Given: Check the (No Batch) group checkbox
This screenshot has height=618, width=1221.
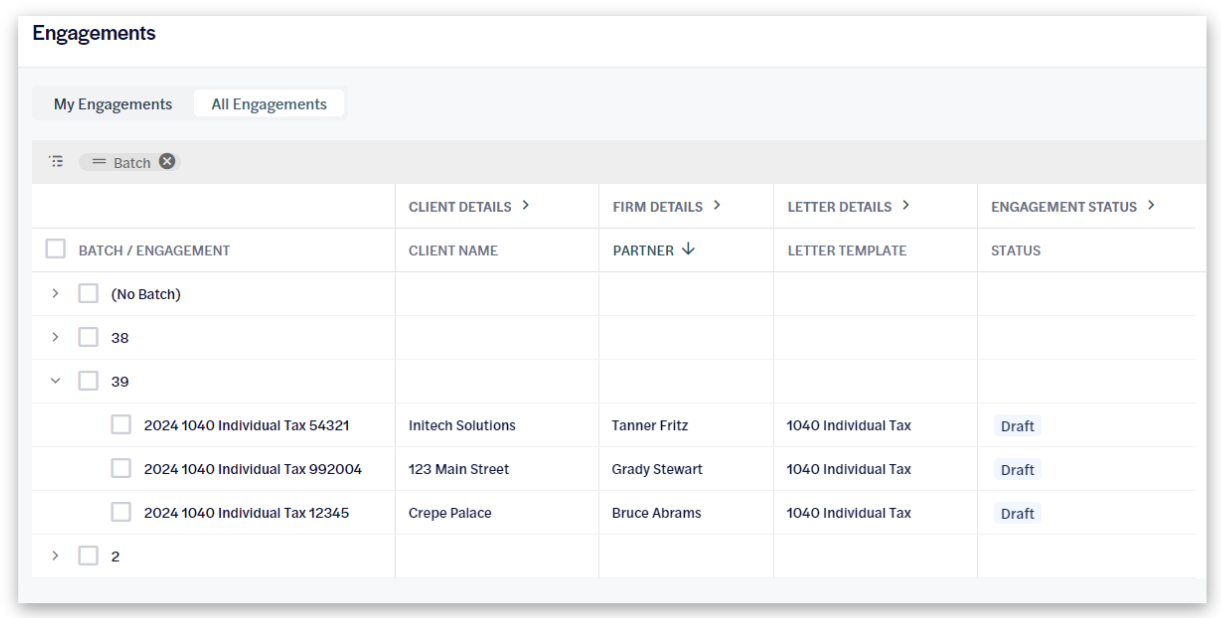Looking at the screenshot, I should coord(88,294).
